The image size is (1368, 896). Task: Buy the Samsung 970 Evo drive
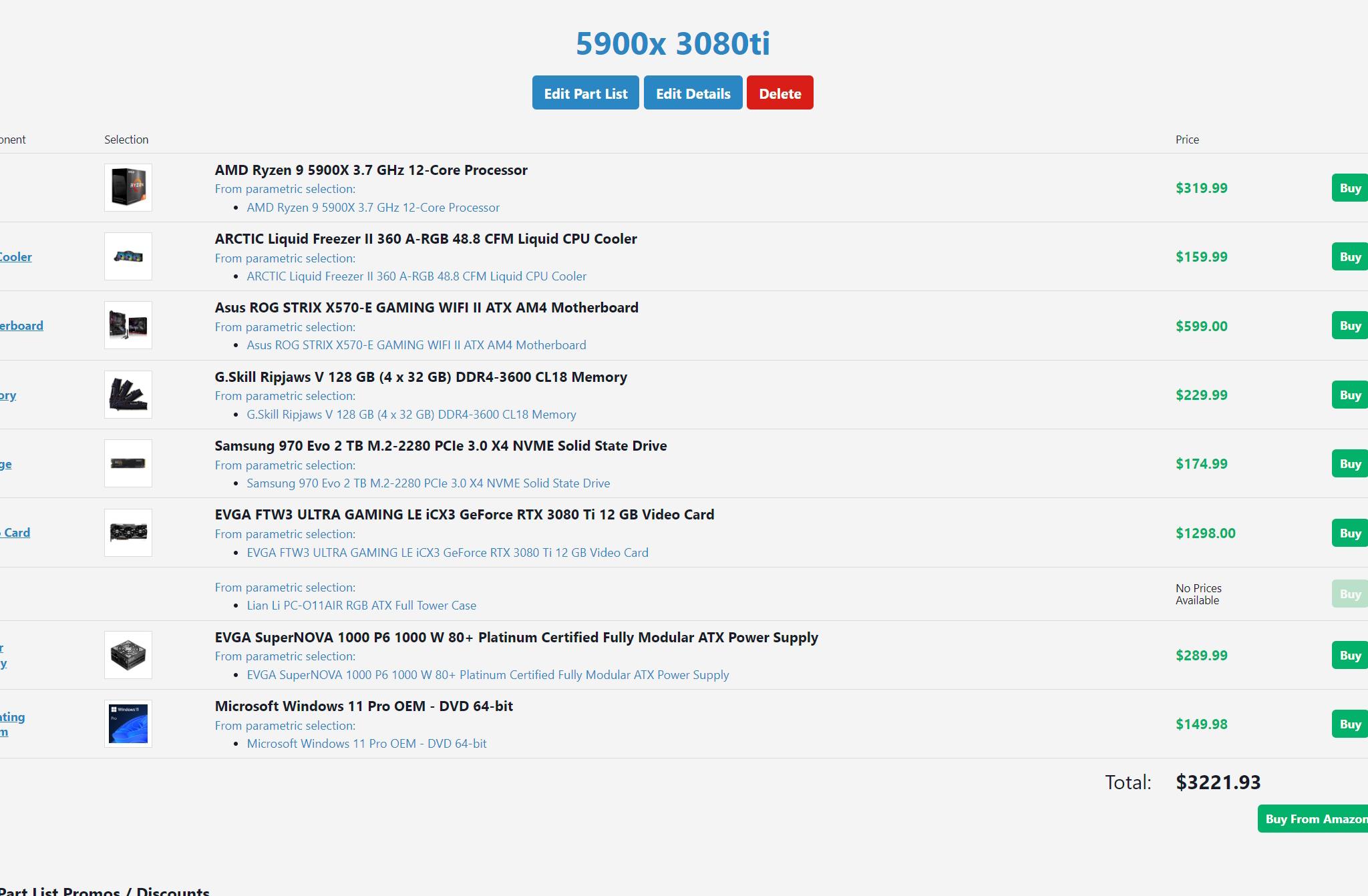(1349, 464)
